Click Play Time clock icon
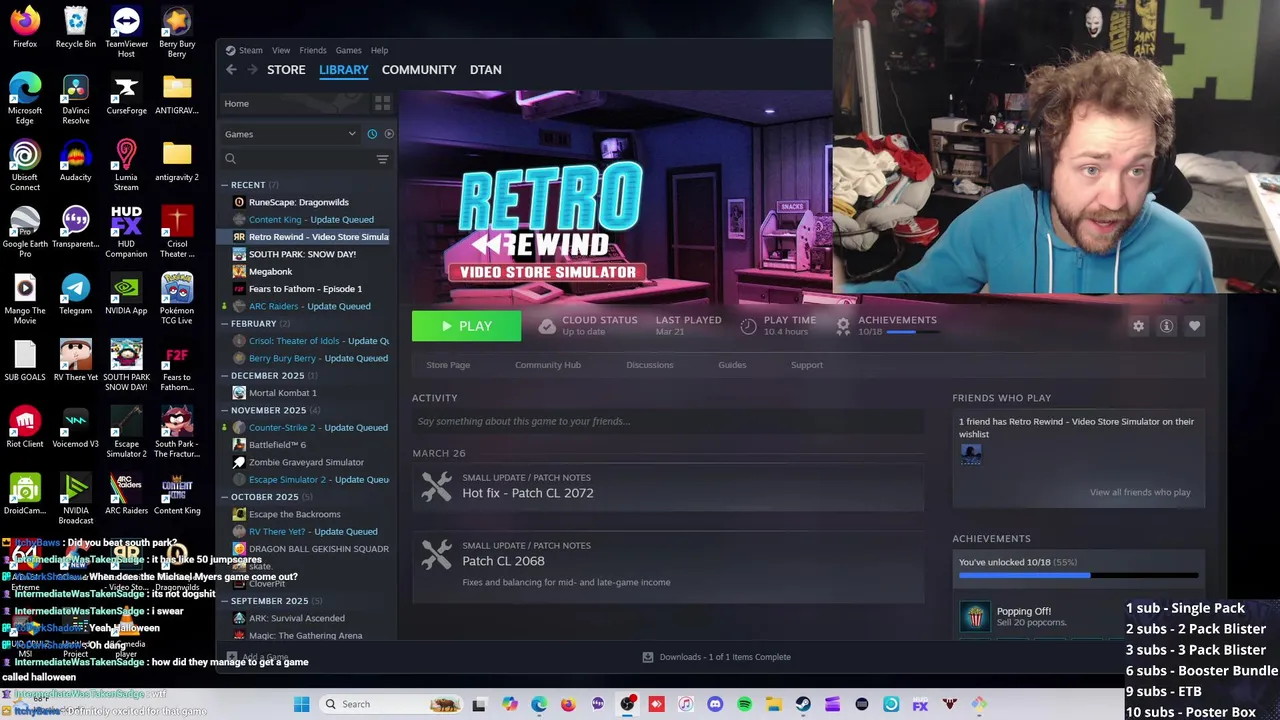This screenshot has height=720, width=1280. (x=748, y=326)
